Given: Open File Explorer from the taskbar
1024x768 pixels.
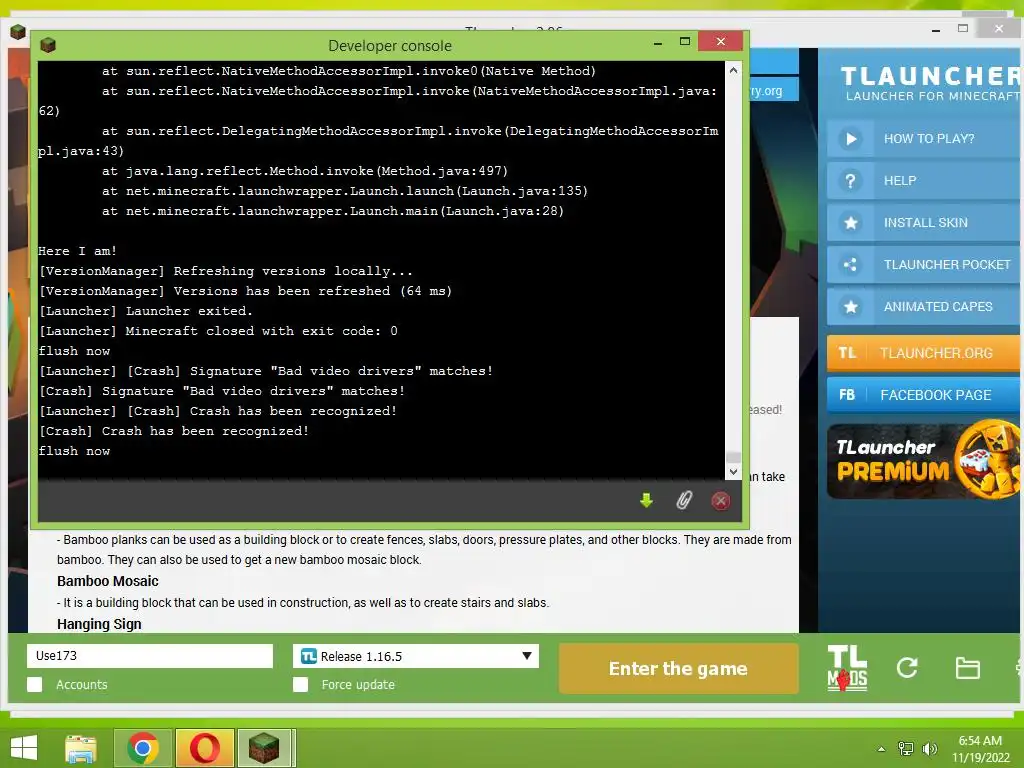Looking at the screenshot, I should [81, 748].
